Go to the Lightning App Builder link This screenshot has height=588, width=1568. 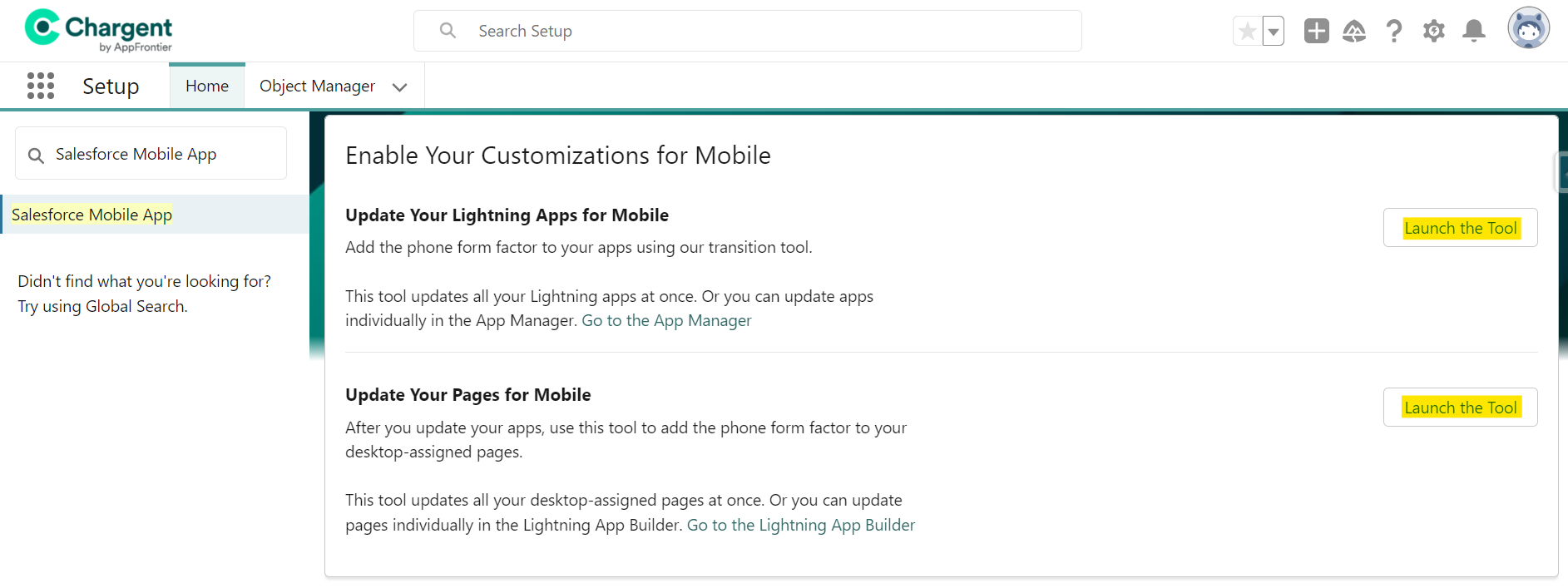(800, 525)
